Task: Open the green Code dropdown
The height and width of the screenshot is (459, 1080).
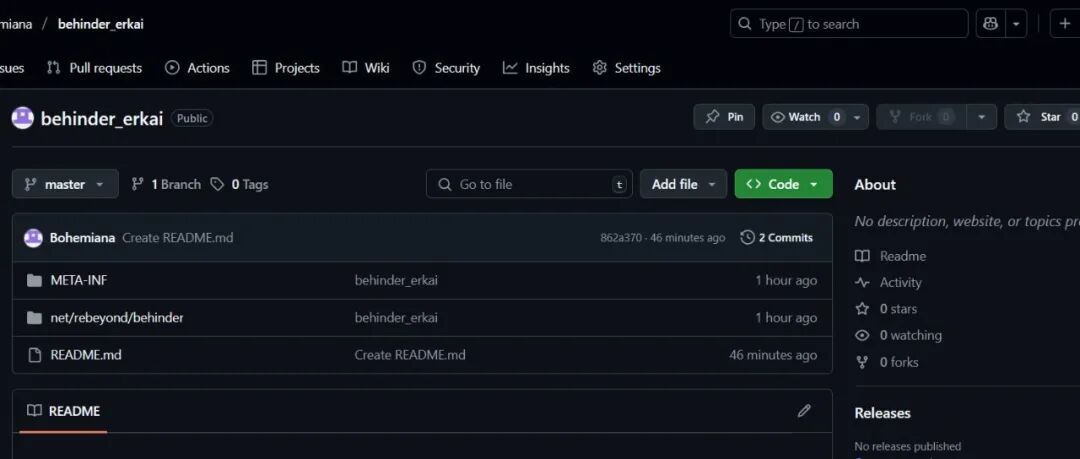Action: point(784,184)
